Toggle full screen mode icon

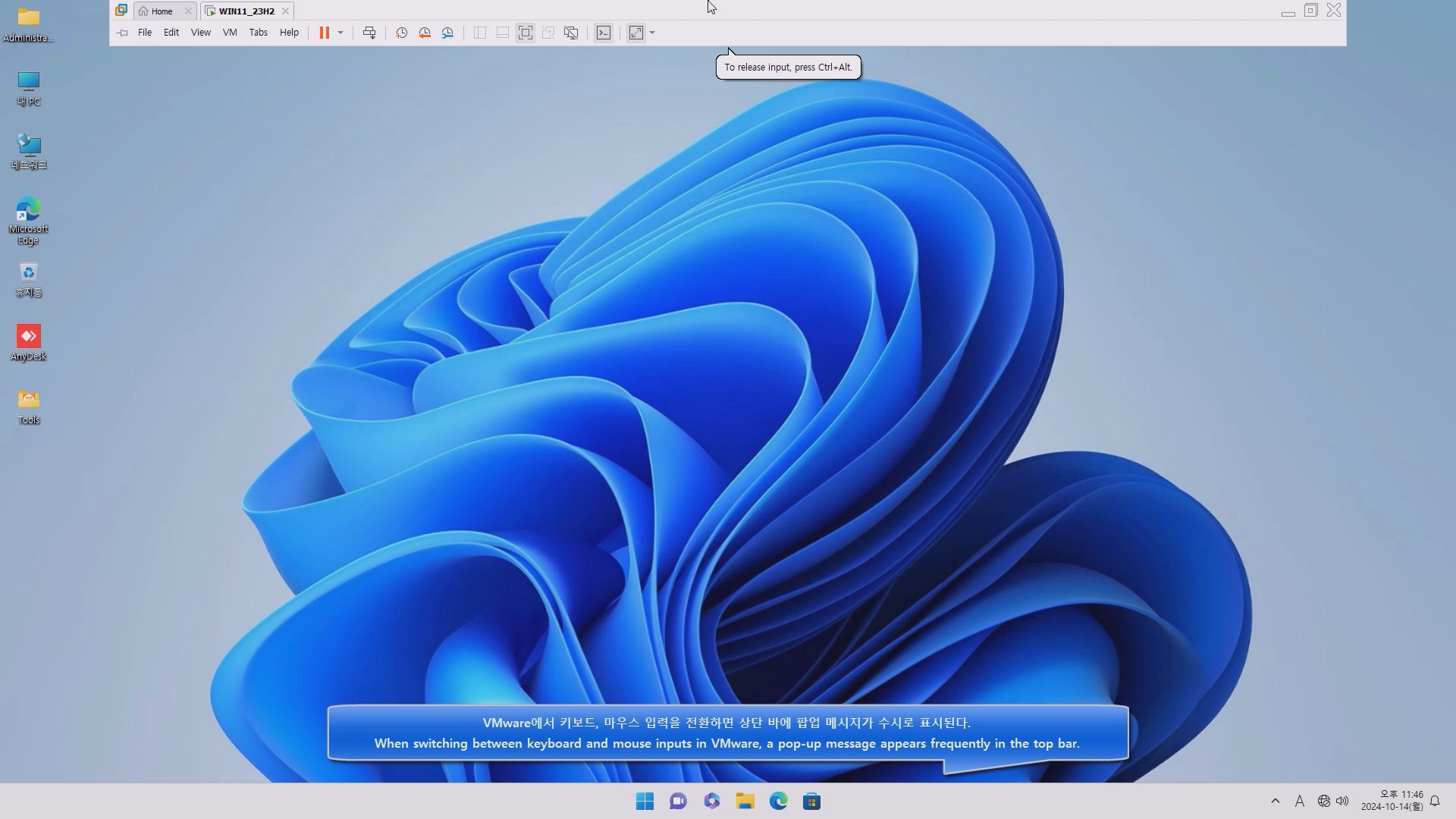pyautogui.click(x=525, y=33)
